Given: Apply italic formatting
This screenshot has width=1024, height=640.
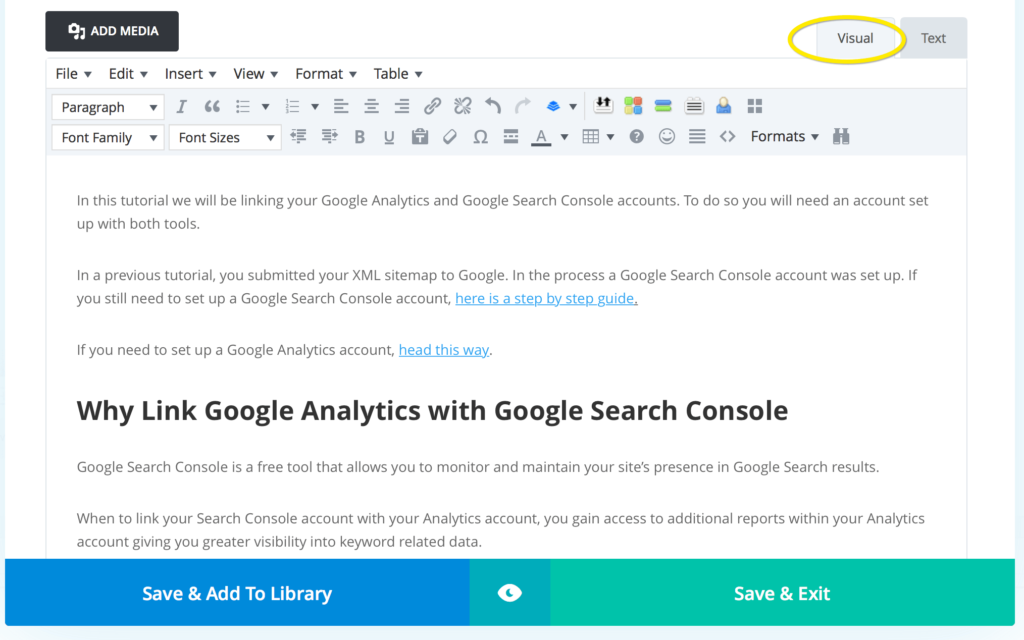Looking at the screenshot, I should coord(182,106).
